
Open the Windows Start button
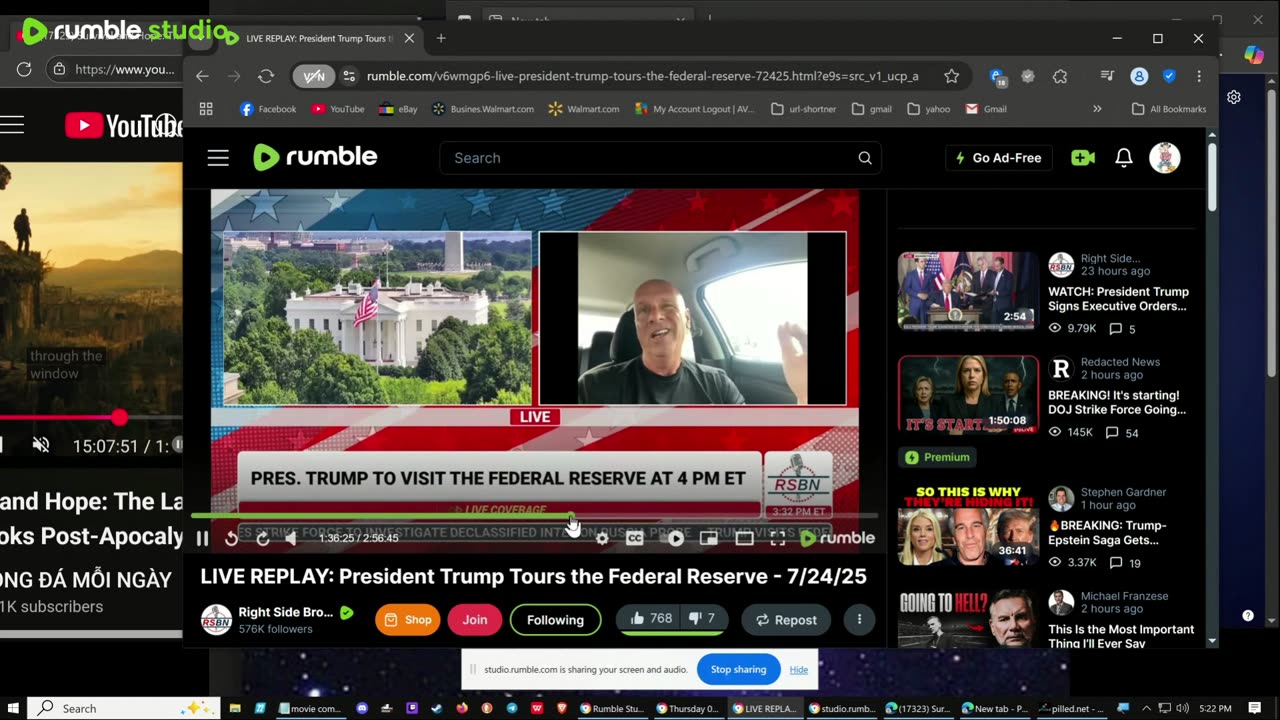click(13, 708)
